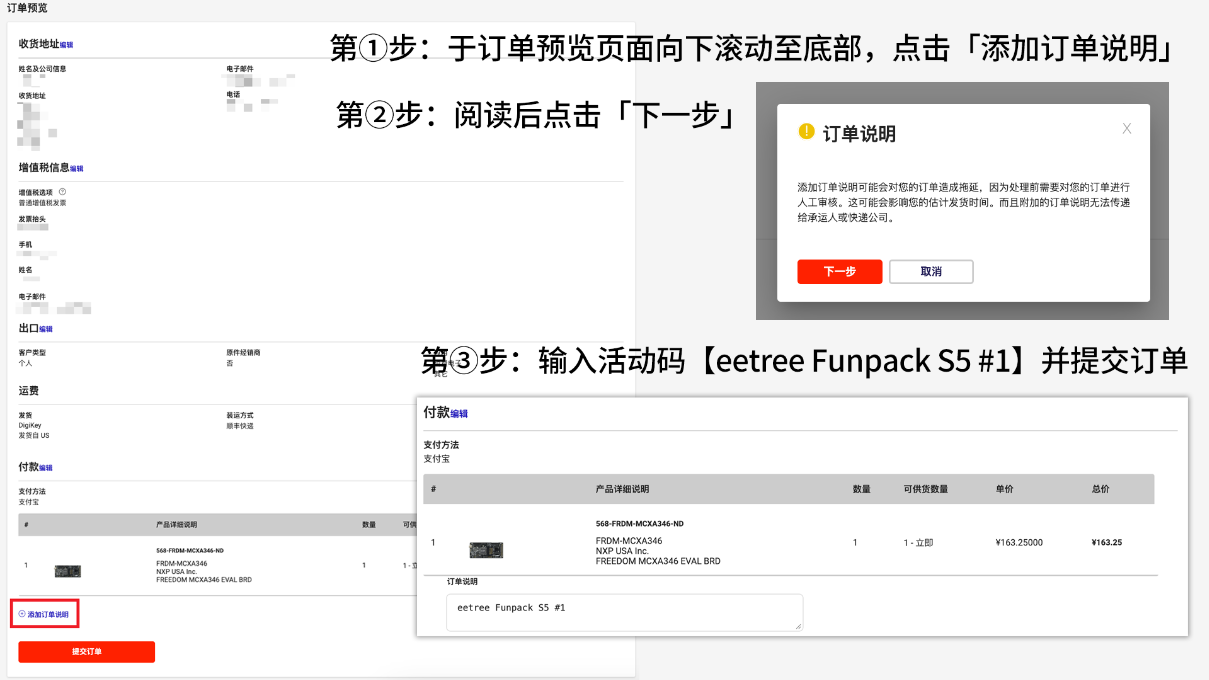
Task: Click the red 下一步 button in the dialog
Action: [839, 271]
